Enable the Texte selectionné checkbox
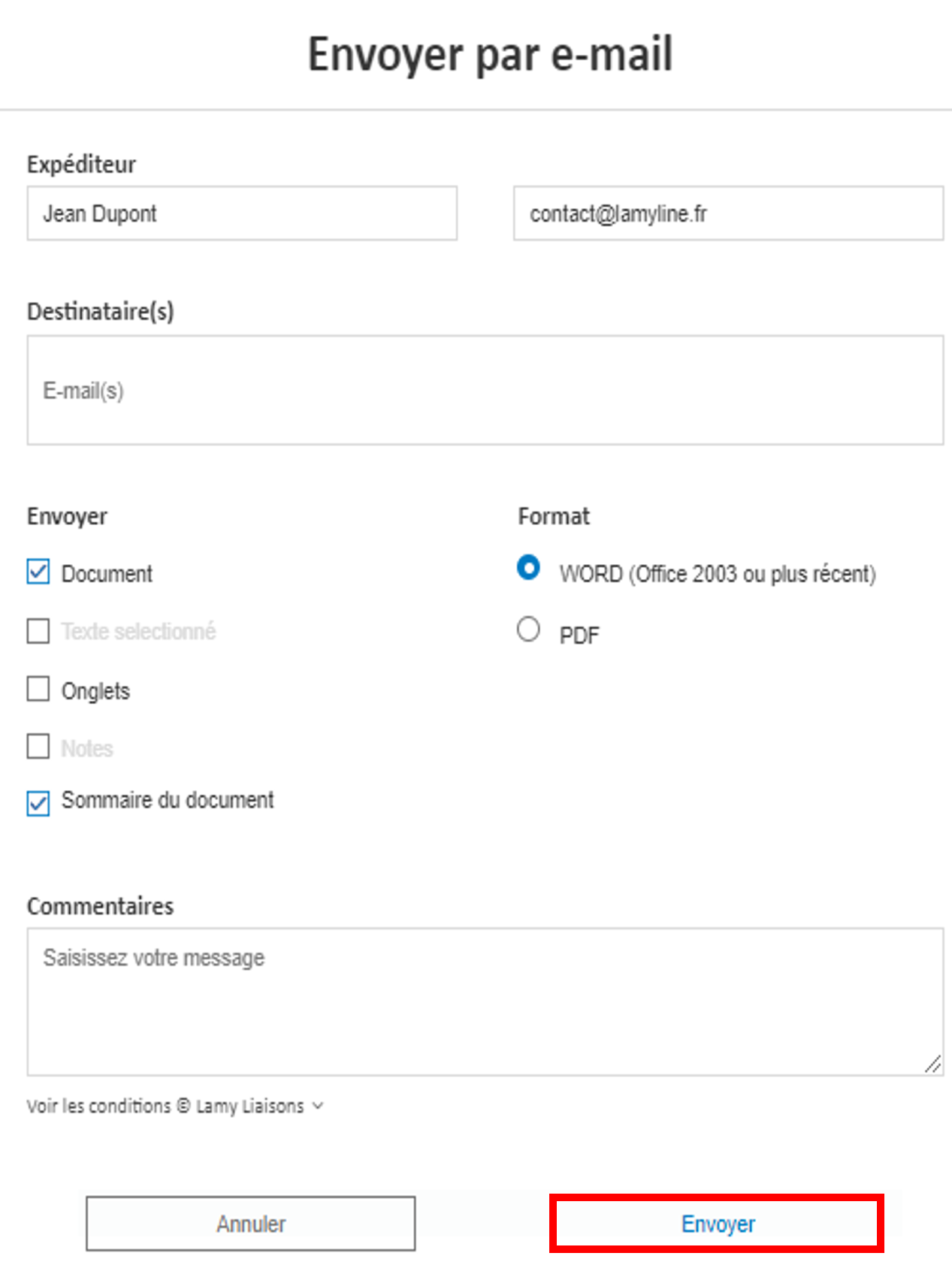The width and height of the screenshot is (952, 1262). tap(38, 631)
